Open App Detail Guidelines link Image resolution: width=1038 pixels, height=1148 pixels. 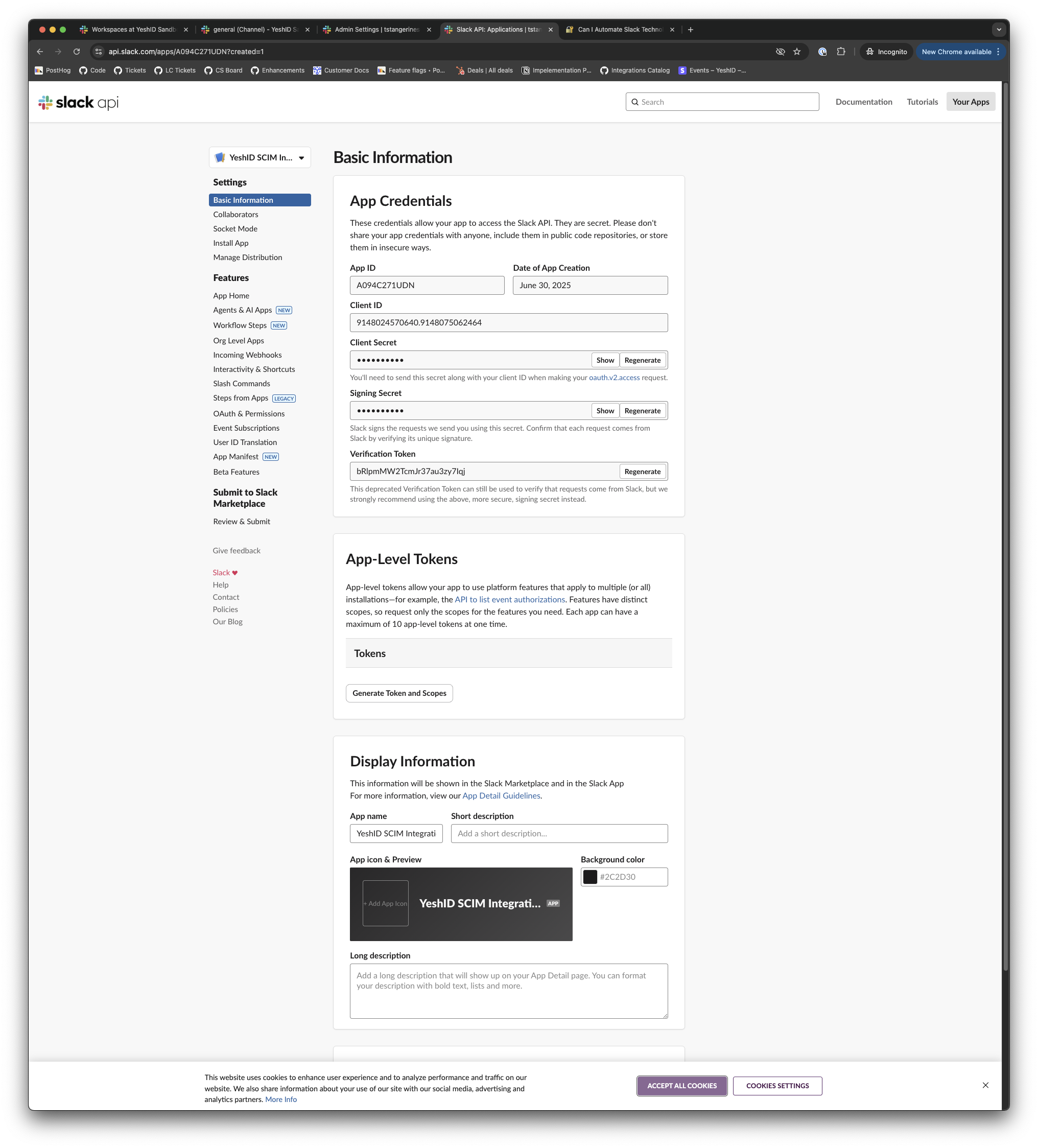pyautogui.click(x=501, y=796)
